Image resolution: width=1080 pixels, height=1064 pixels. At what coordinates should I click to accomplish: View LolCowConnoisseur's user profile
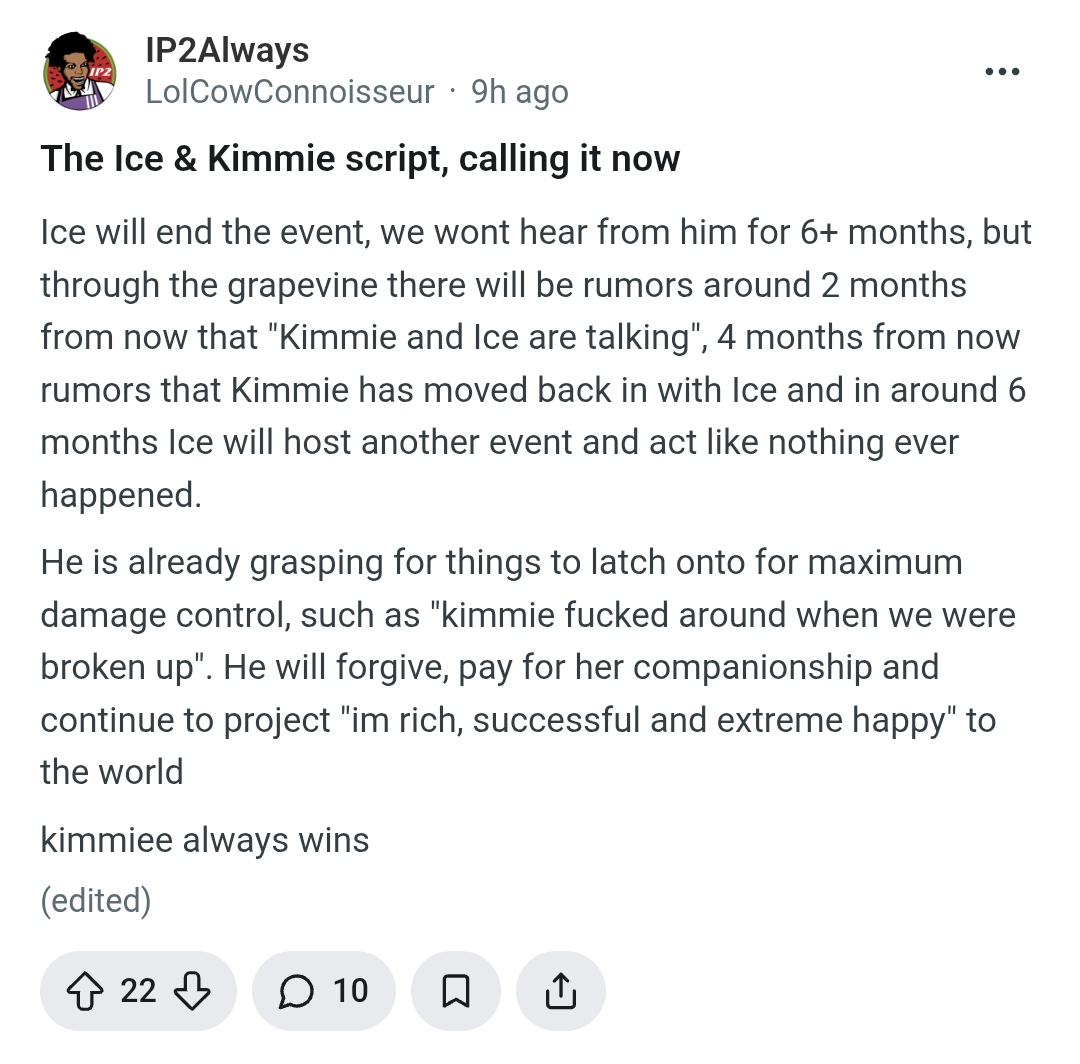[x=290, y=92]
